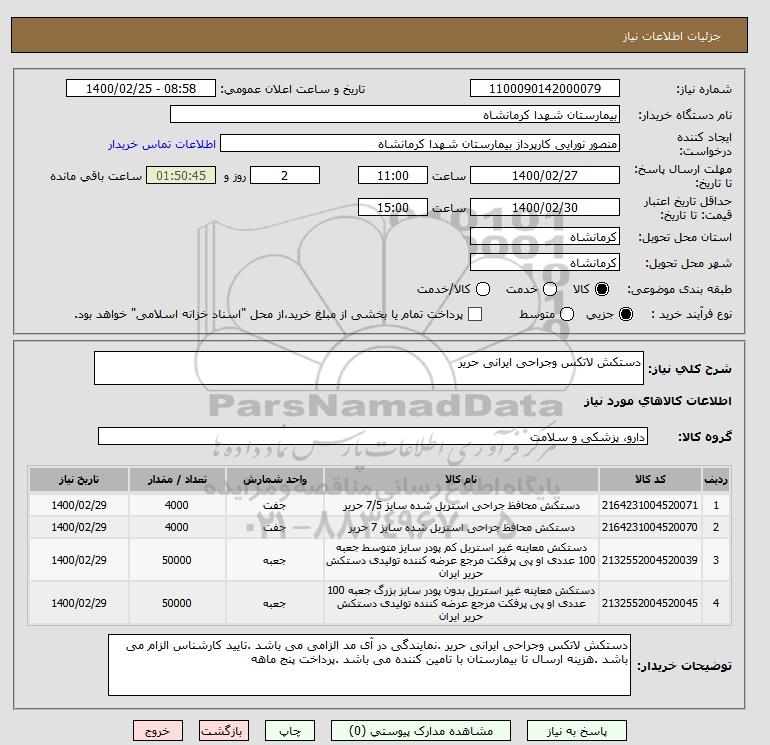Select product code 2164231004520070

650,527
